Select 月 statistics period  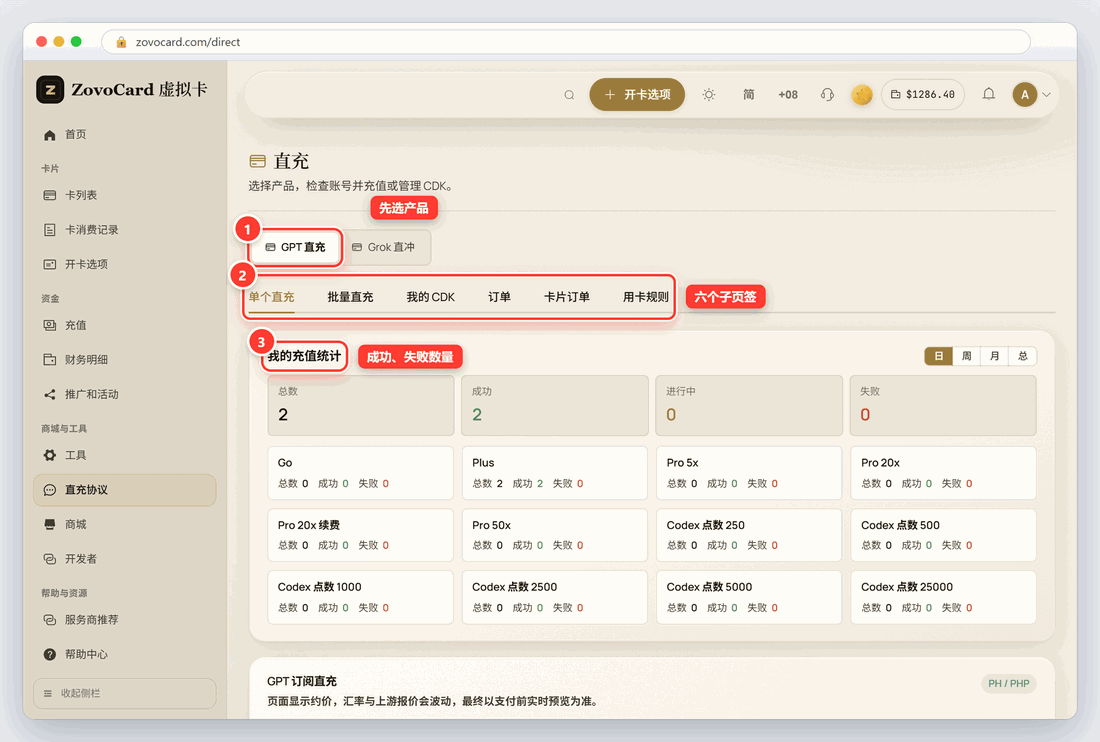point(995,356)
